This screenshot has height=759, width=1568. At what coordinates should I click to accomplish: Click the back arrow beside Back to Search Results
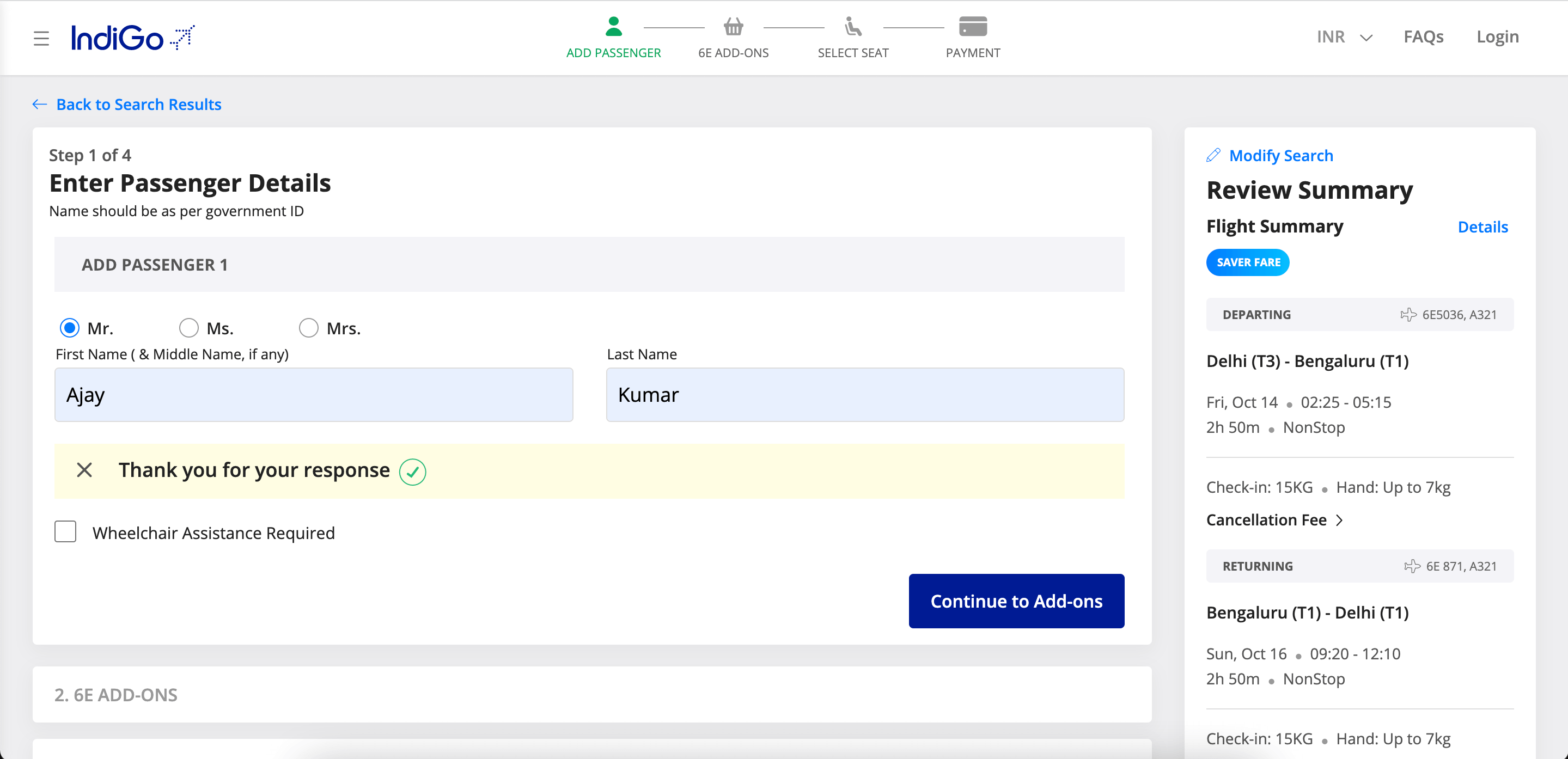pos(39,104)
